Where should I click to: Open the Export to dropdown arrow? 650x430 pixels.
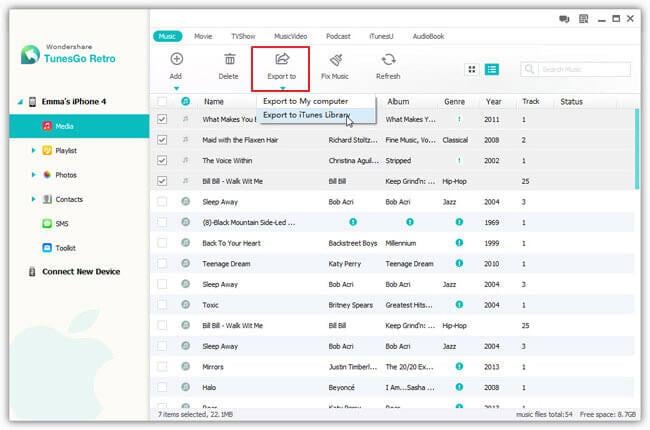[282, 88]
